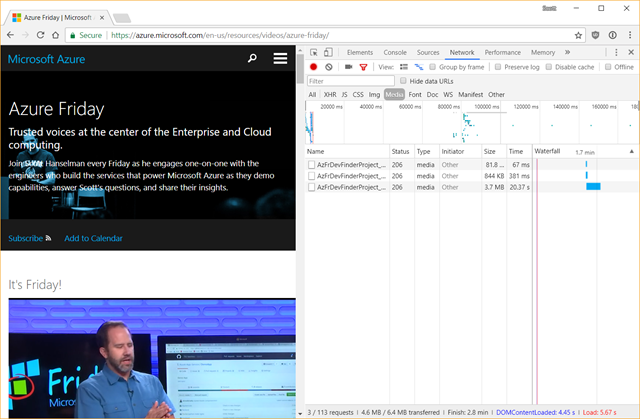Open the Chrome three-dot menu

pos(630,35)
